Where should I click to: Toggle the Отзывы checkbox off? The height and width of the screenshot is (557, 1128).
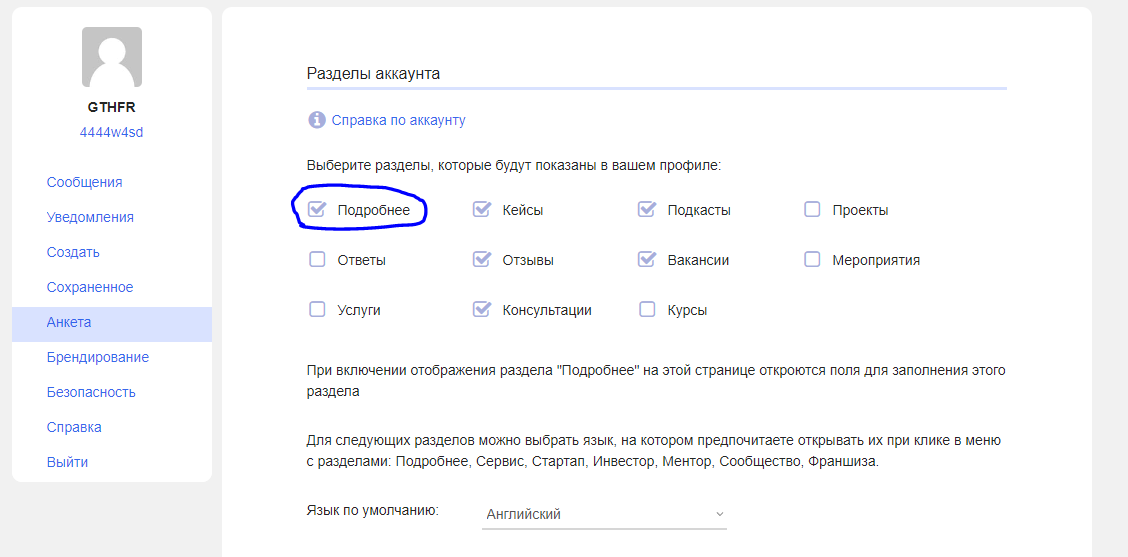coord(482,260)
